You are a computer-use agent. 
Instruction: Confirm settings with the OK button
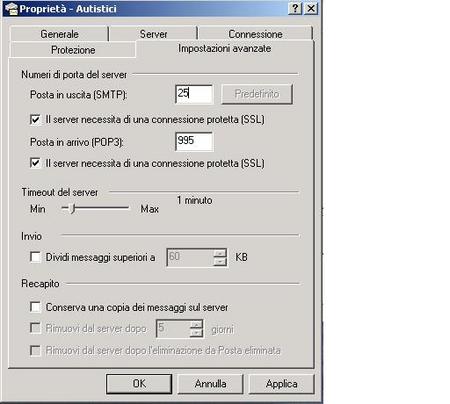pos(139,384)
